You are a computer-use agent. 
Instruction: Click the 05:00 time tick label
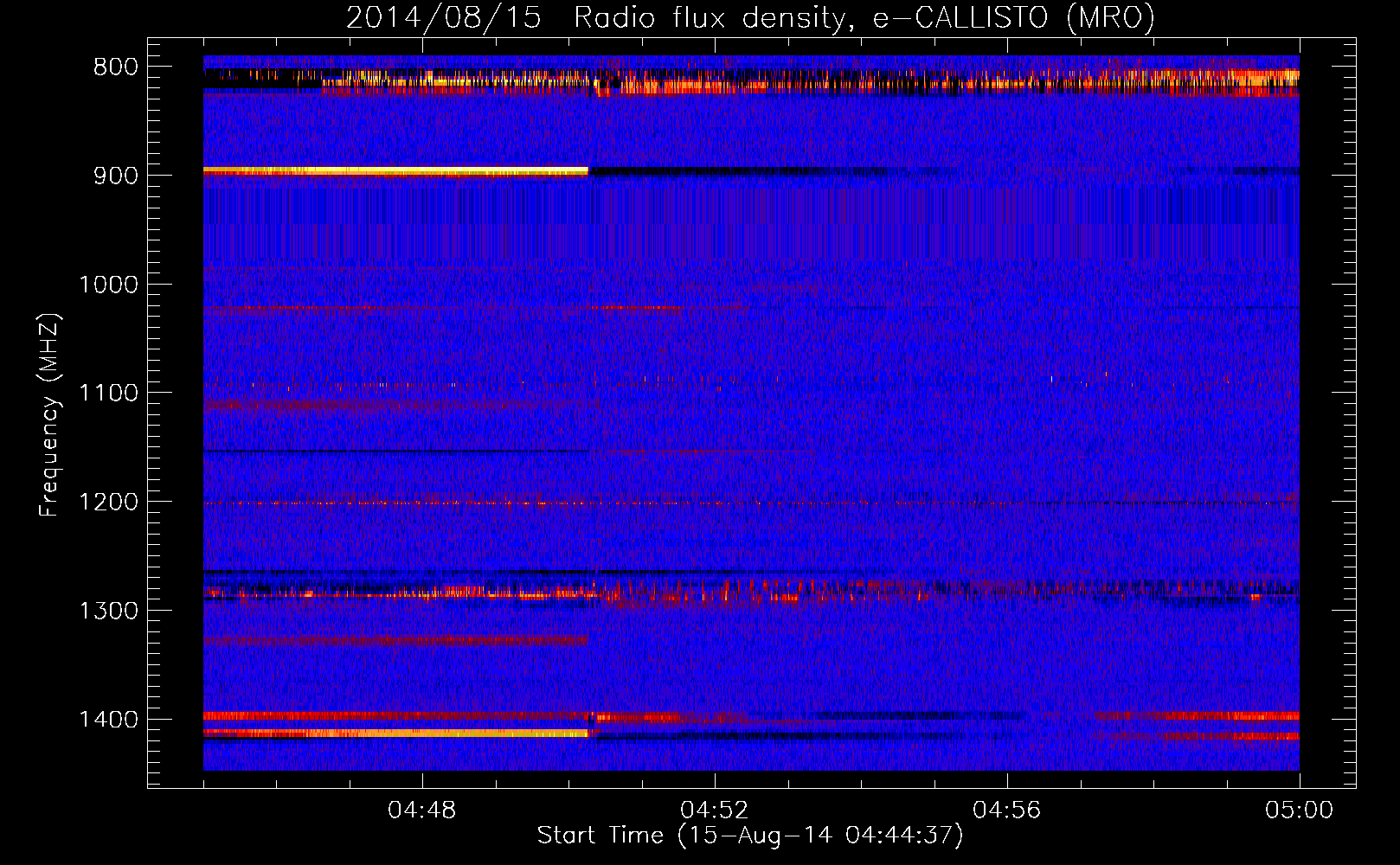tap(1299, 811)
